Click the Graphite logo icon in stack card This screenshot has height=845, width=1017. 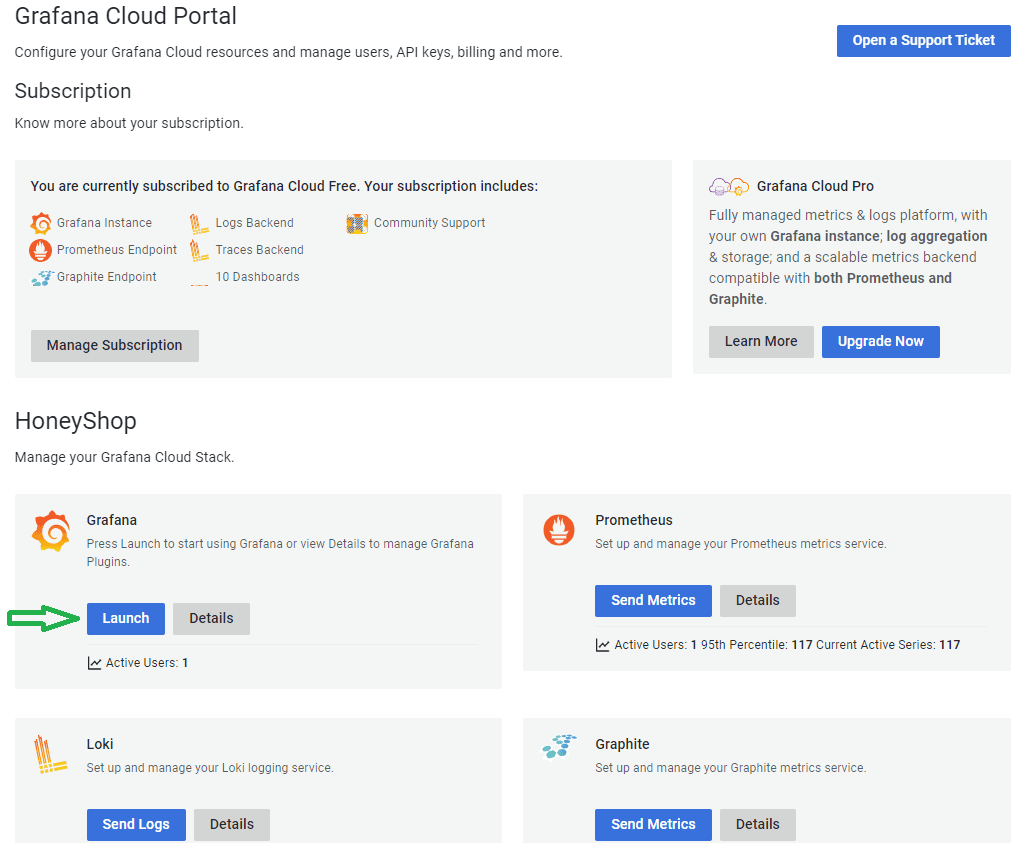coord(559,747)
